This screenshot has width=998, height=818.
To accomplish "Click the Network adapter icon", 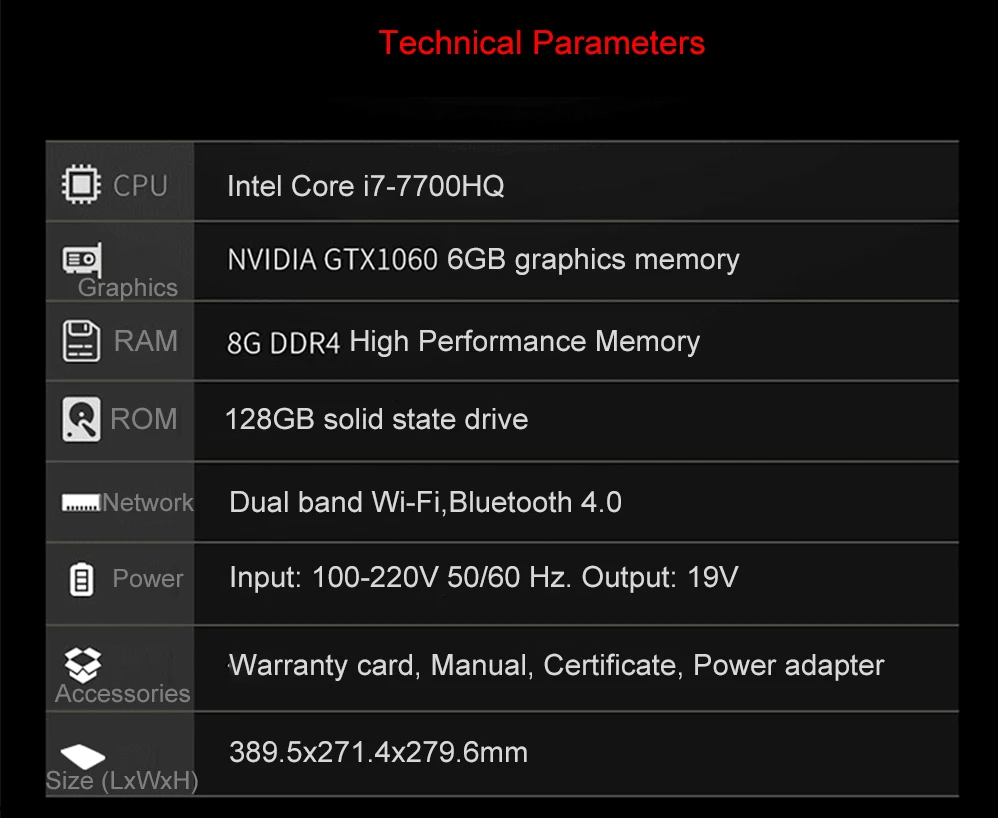I will [x=81, y=502].
